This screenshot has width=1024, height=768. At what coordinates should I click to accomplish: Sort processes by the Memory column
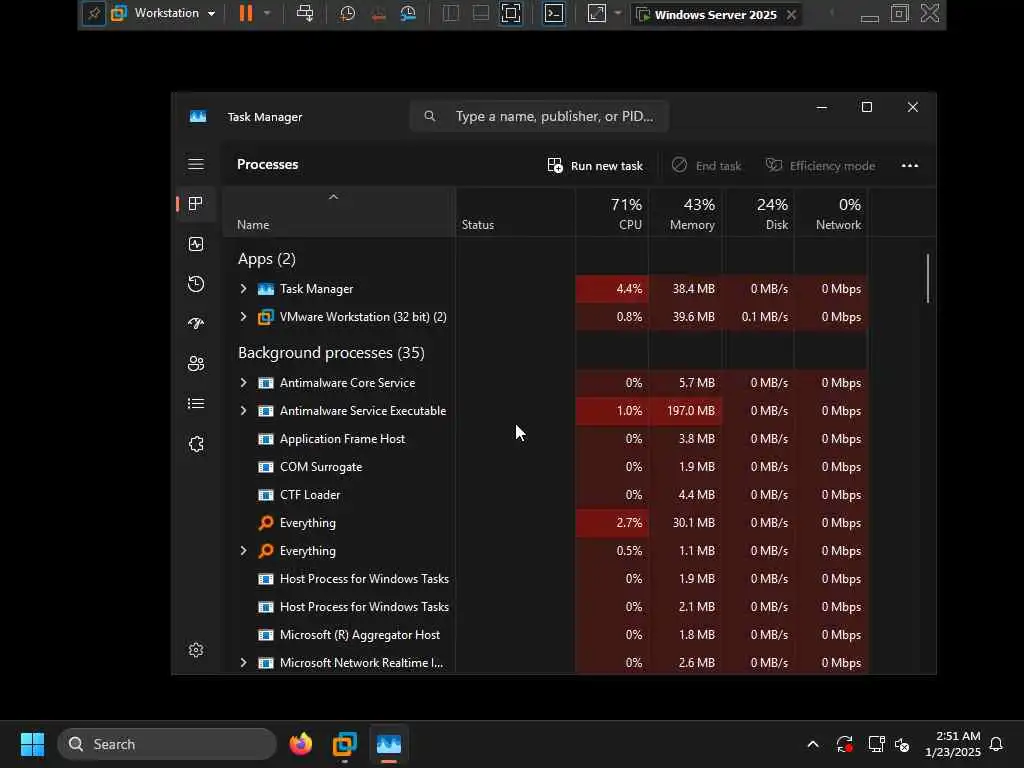pyautogui.click(x=685, y=212)
